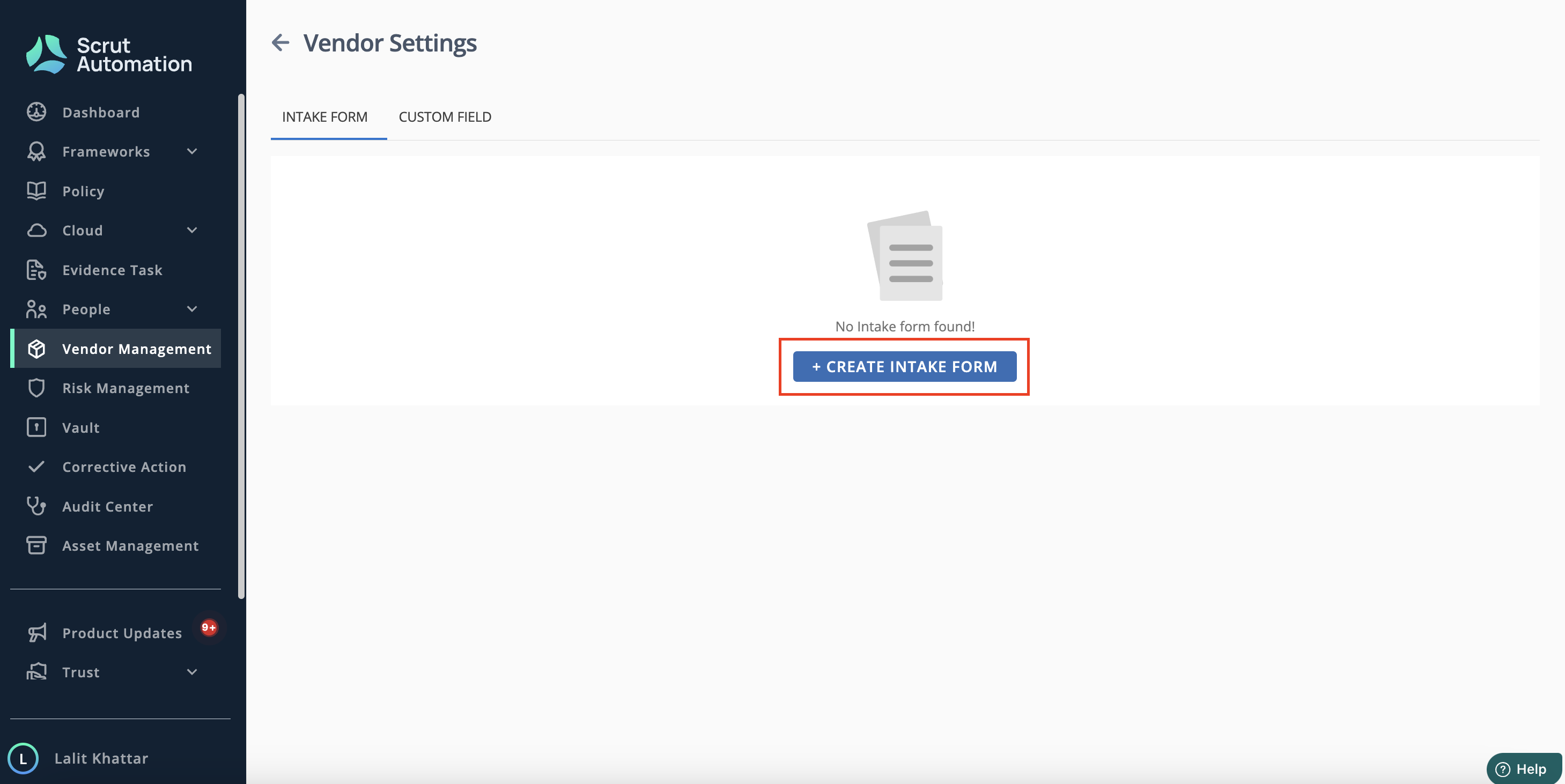Image resolution: width=1565 pixels, height=784 pixels.
Task: Click the Vendor Management cube icon
Action: click(36, 349)
